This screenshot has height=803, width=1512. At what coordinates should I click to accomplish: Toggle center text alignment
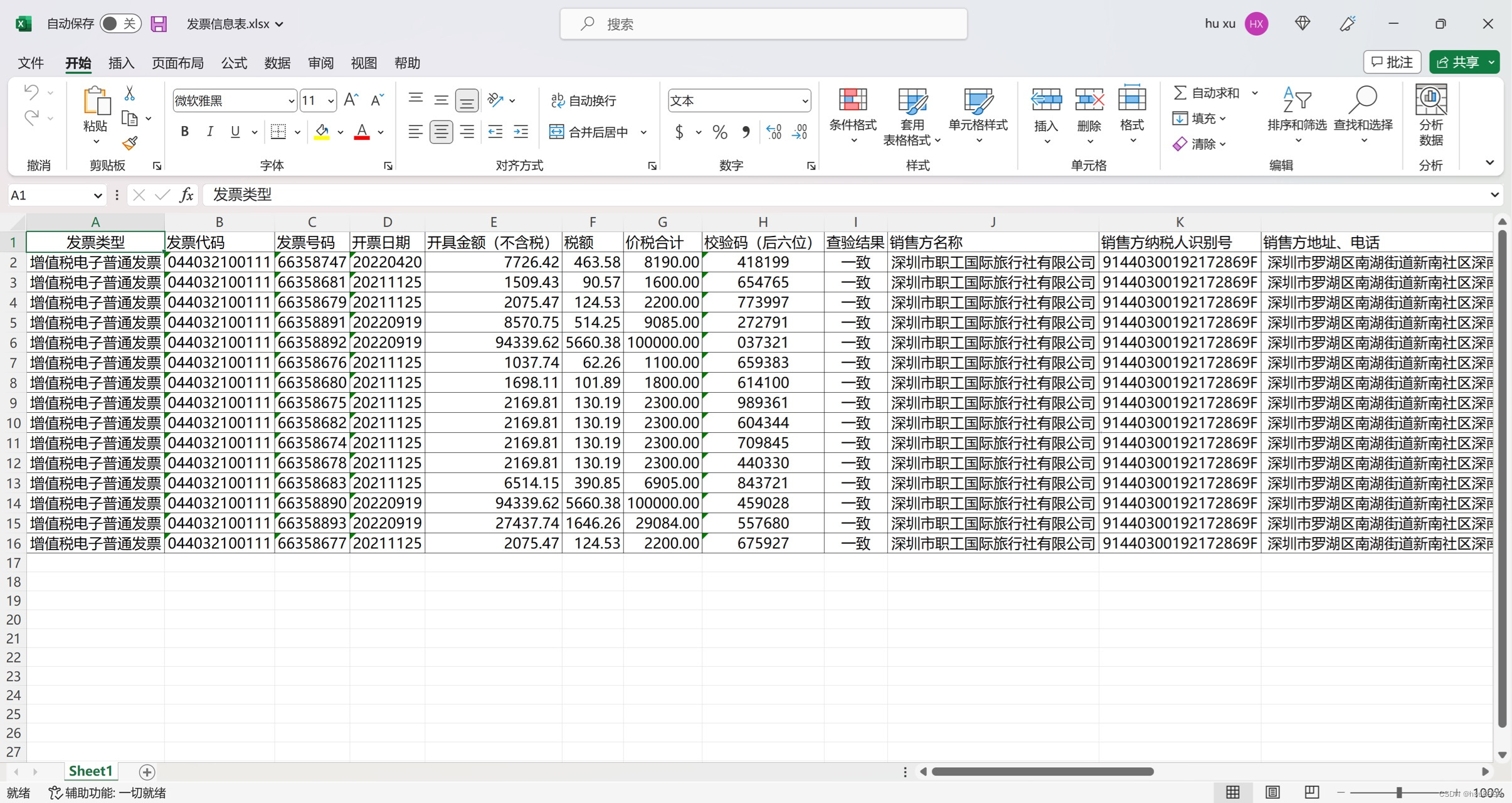pyautogui.click(x=441, y=132)
